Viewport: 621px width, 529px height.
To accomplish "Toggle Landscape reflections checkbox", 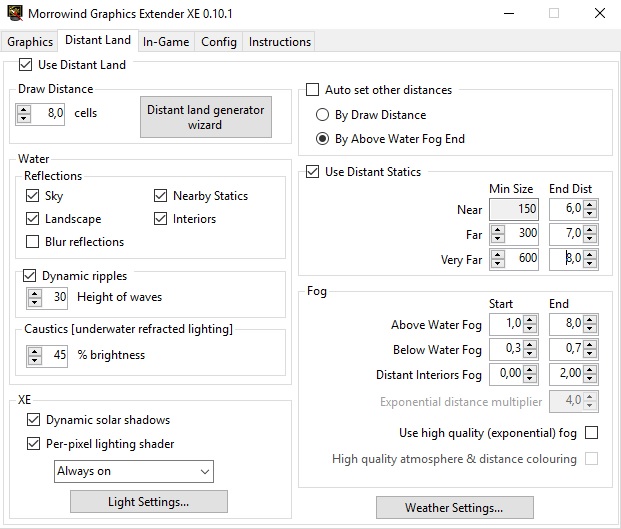I will 32,219.
